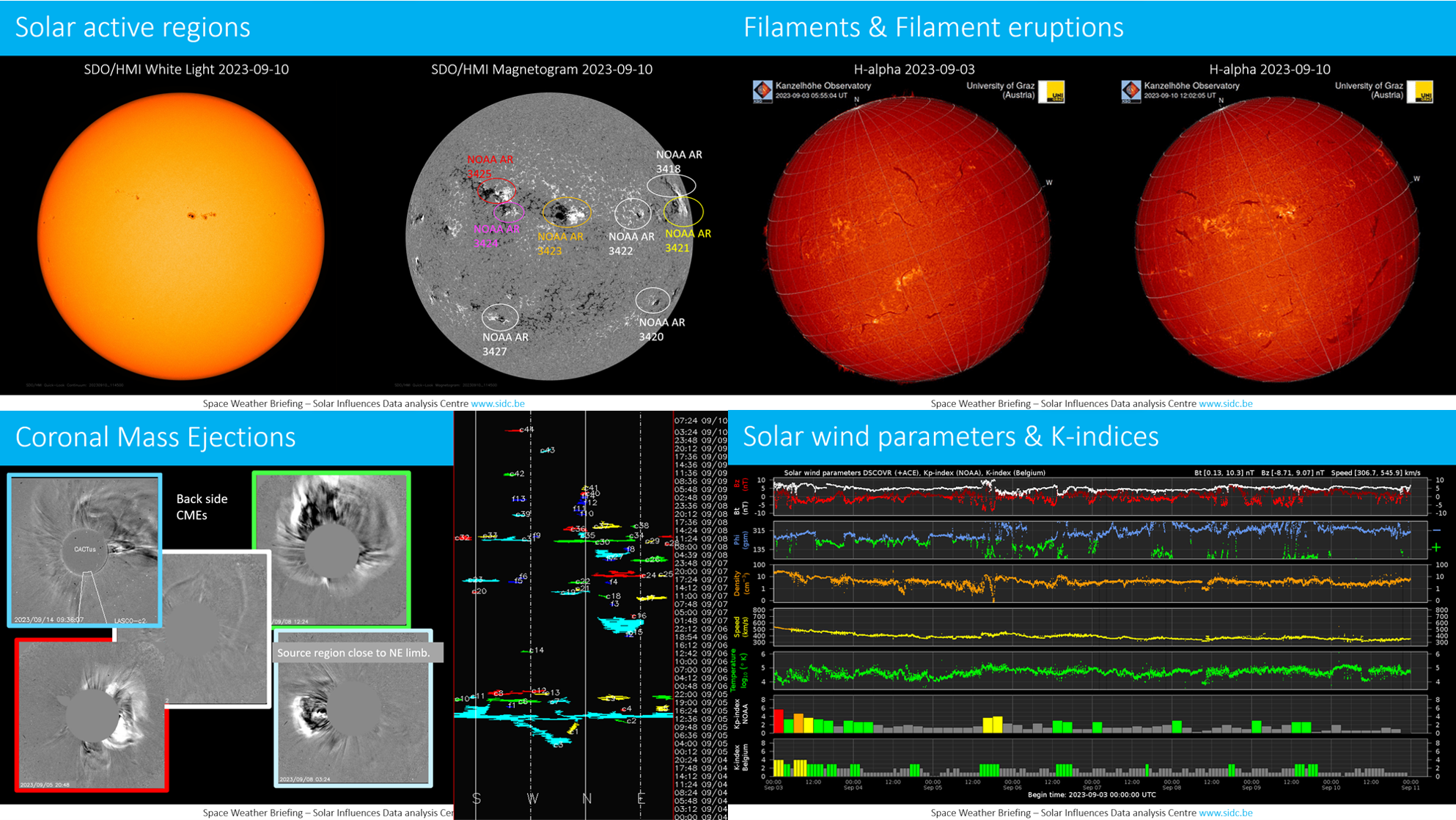
Task: Click the 'S' axis label on the CME plot
Action: [x=477, y=799]
